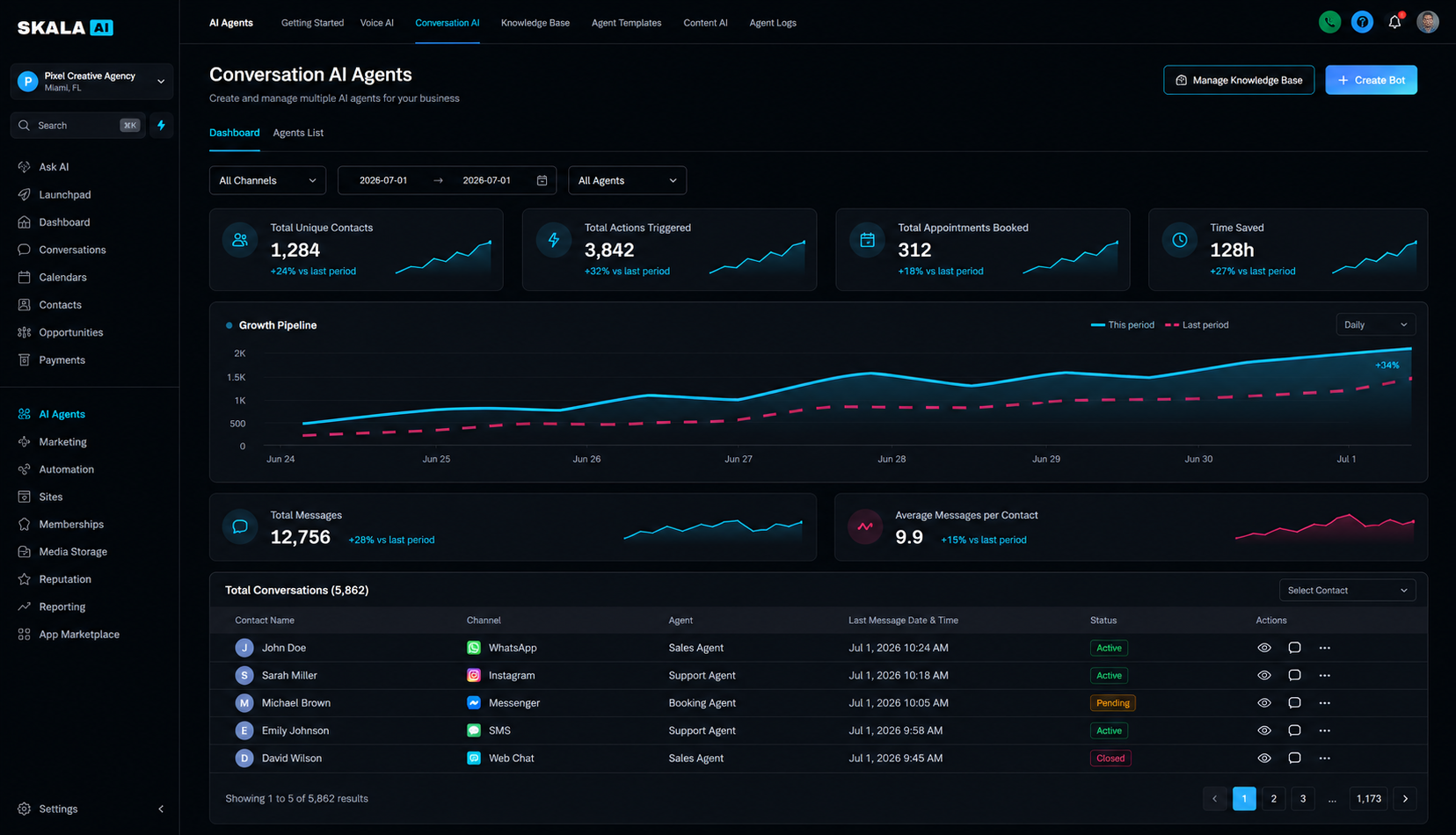Open the user profile avatar
This screenshot has height=835, width=1456.
click(x=1428, y=22)
